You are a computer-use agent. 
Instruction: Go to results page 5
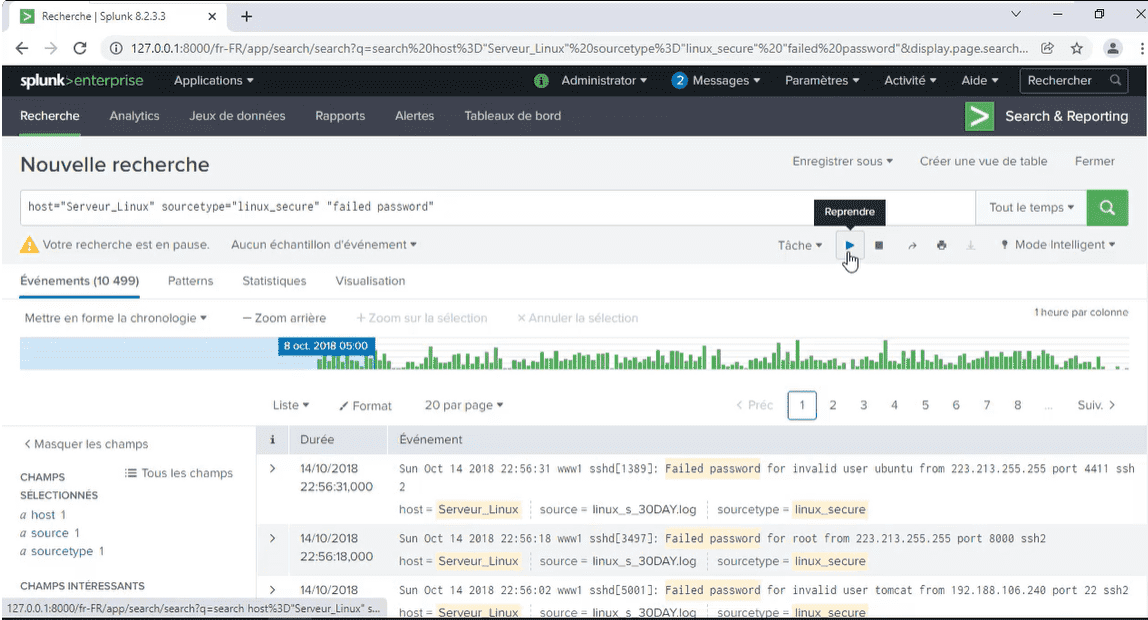point(925,405)
